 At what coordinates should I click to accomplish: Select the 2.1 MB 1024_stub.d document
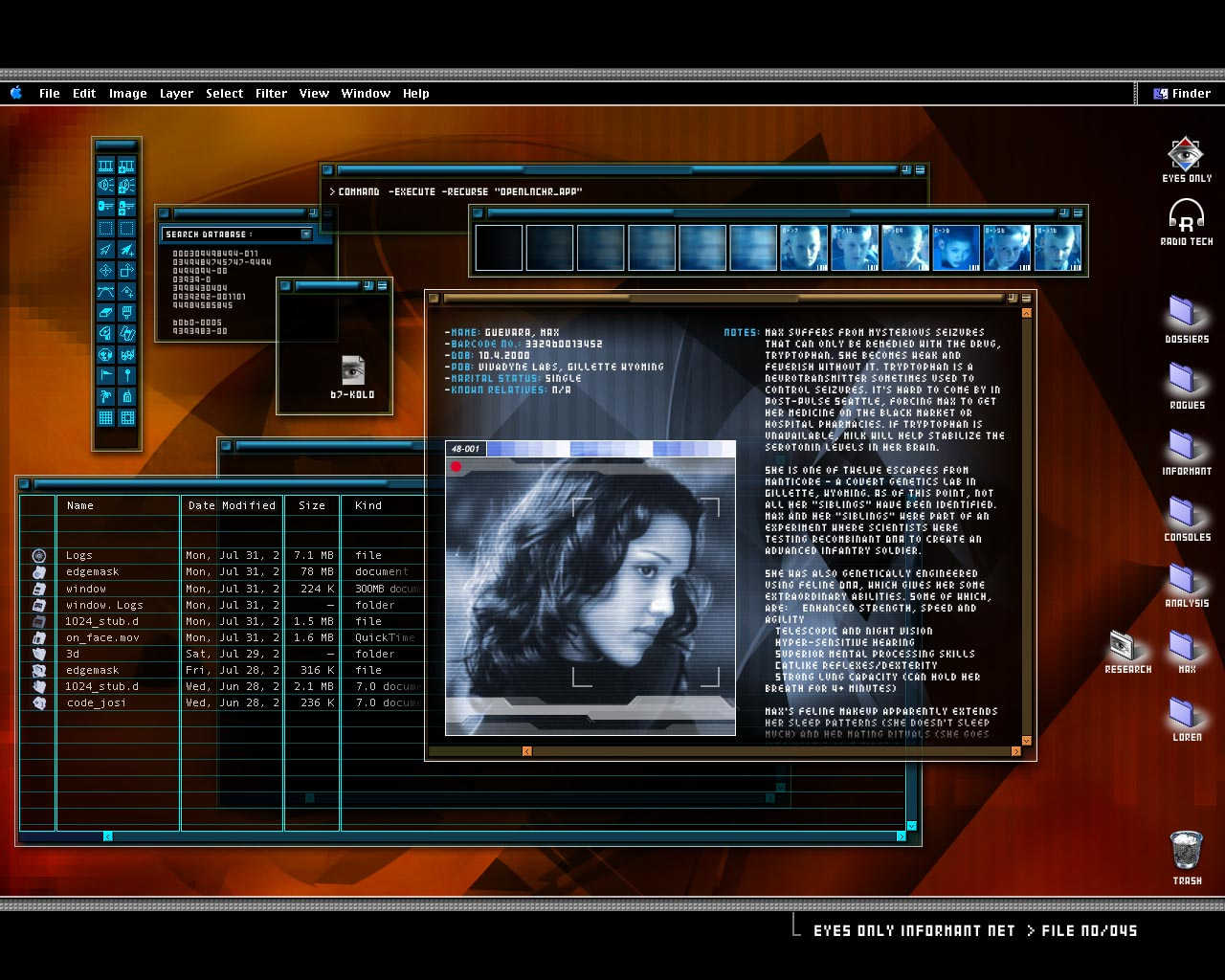coord(221,686)
